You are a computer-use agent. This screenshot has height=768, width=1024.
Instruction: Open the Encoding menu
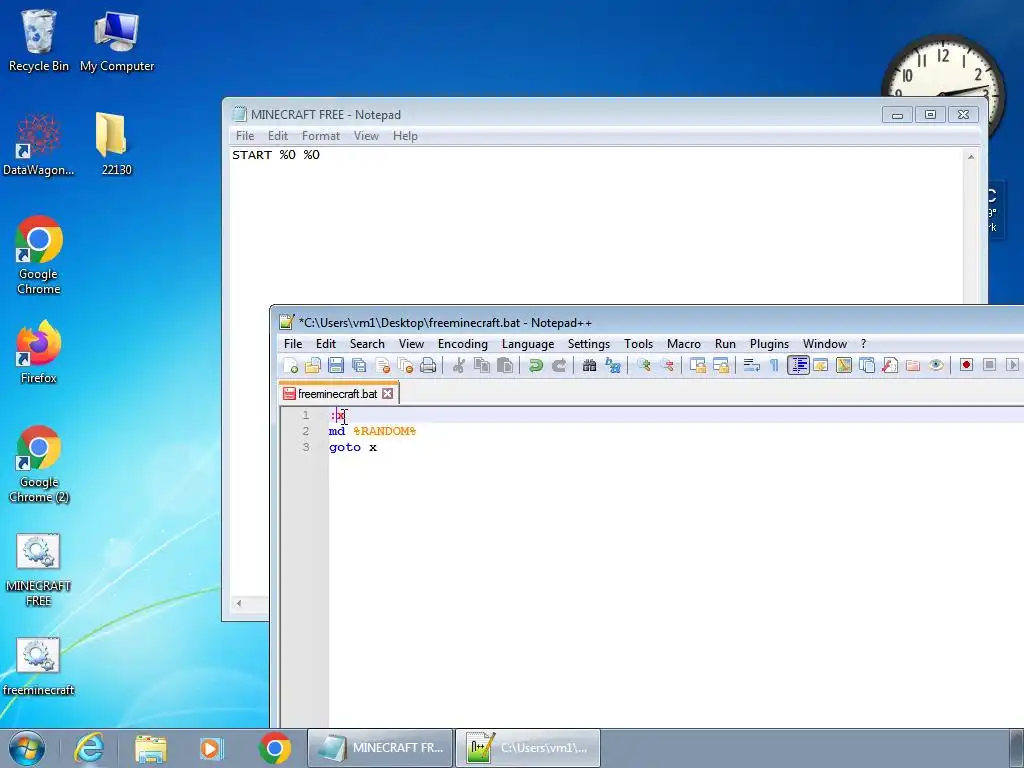pos(462,344)
